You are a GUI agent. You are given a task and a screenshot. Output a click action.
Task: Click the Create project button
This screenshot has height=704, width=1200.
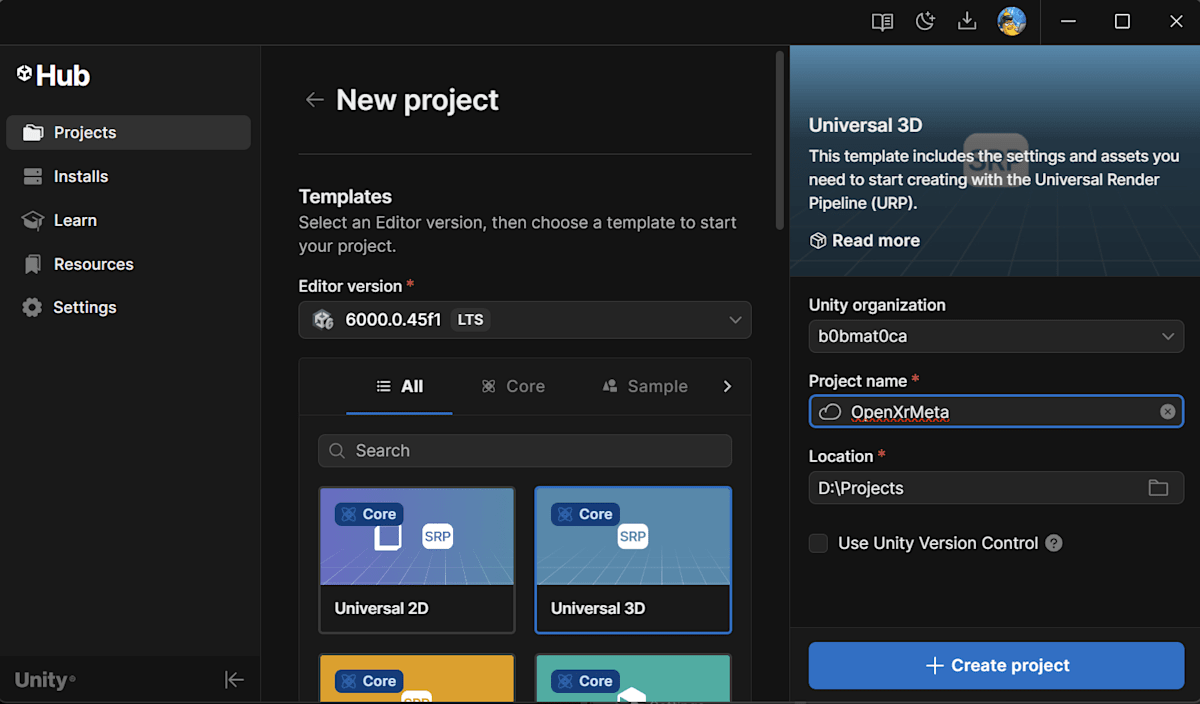click(x=996, y=665)
